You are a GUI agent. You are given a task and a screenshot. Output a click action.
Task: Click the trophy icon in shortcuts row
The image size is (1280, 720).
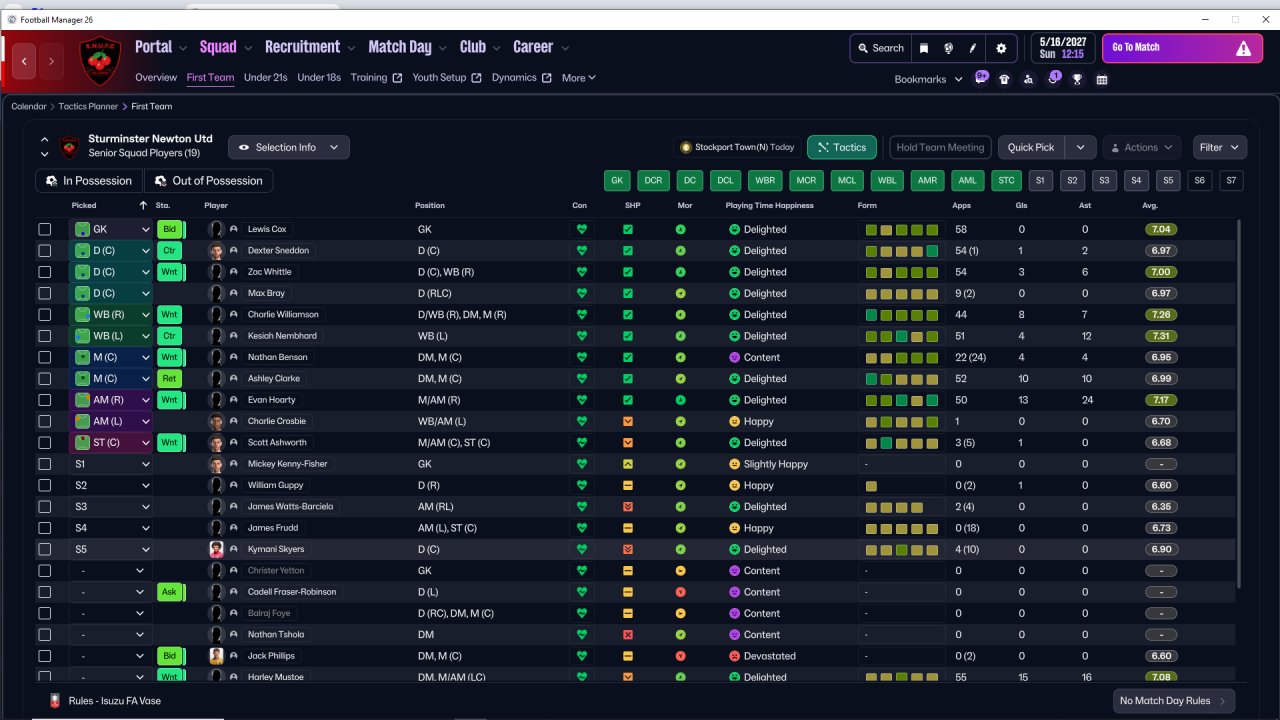point(1077,79)
